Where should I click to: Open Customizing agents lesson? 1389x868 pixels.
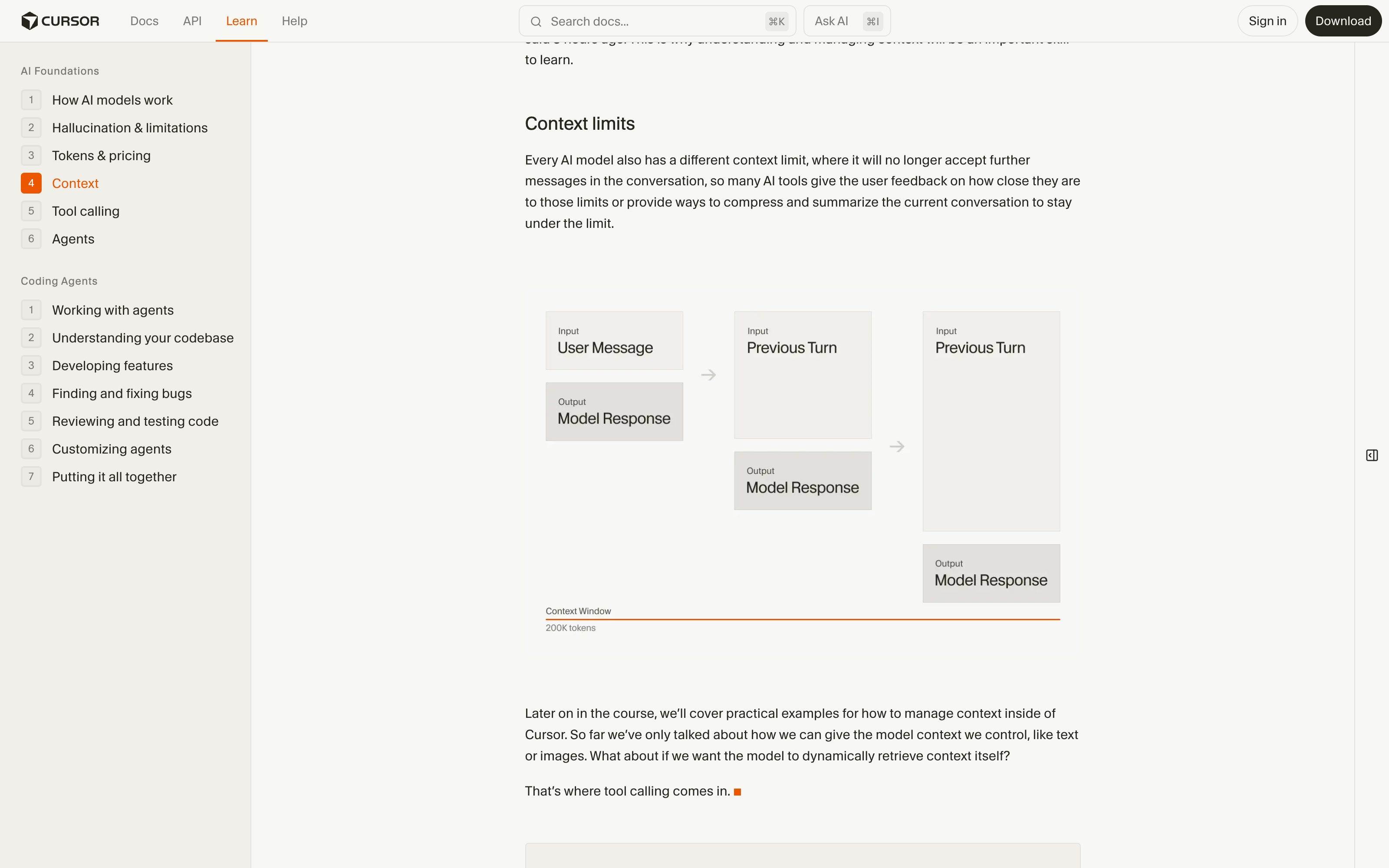click(96, 449)
